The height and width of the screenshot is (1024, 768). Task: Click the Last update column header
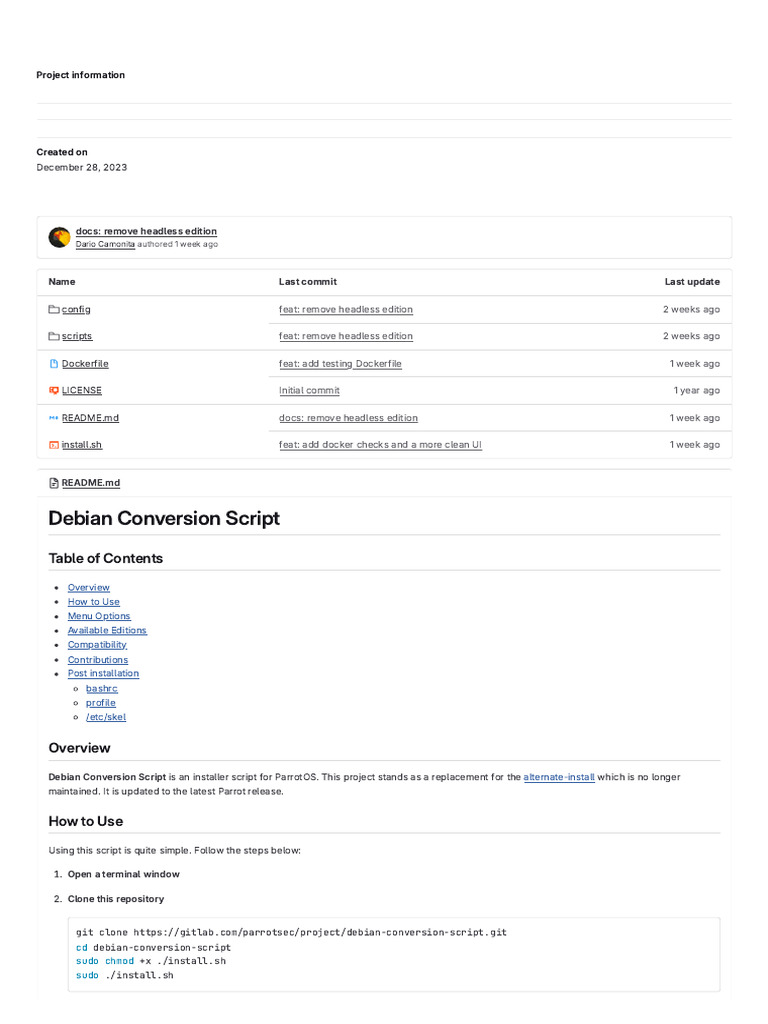coord(692,282)
